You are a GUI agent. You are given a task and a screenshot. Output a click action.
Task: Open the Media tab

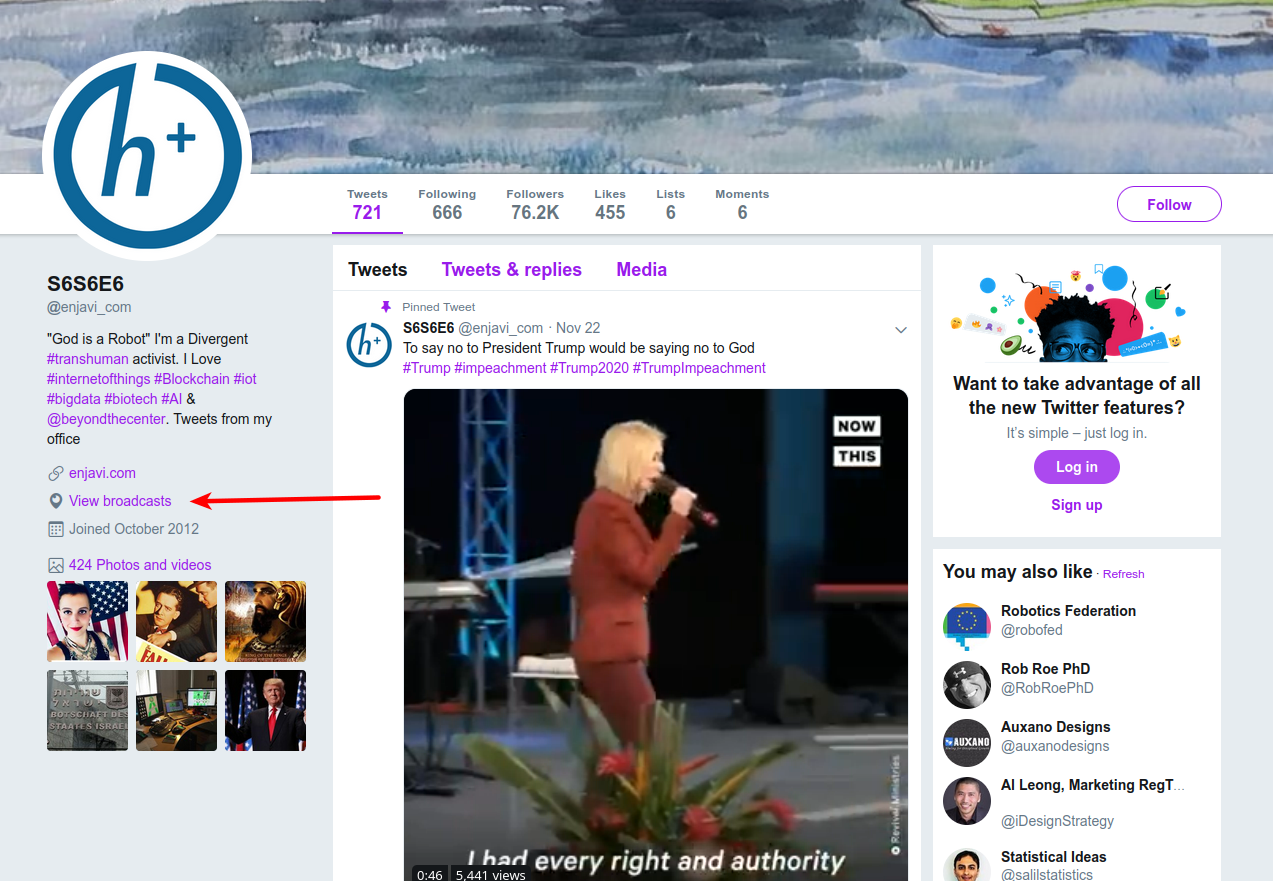pos(641,269)
